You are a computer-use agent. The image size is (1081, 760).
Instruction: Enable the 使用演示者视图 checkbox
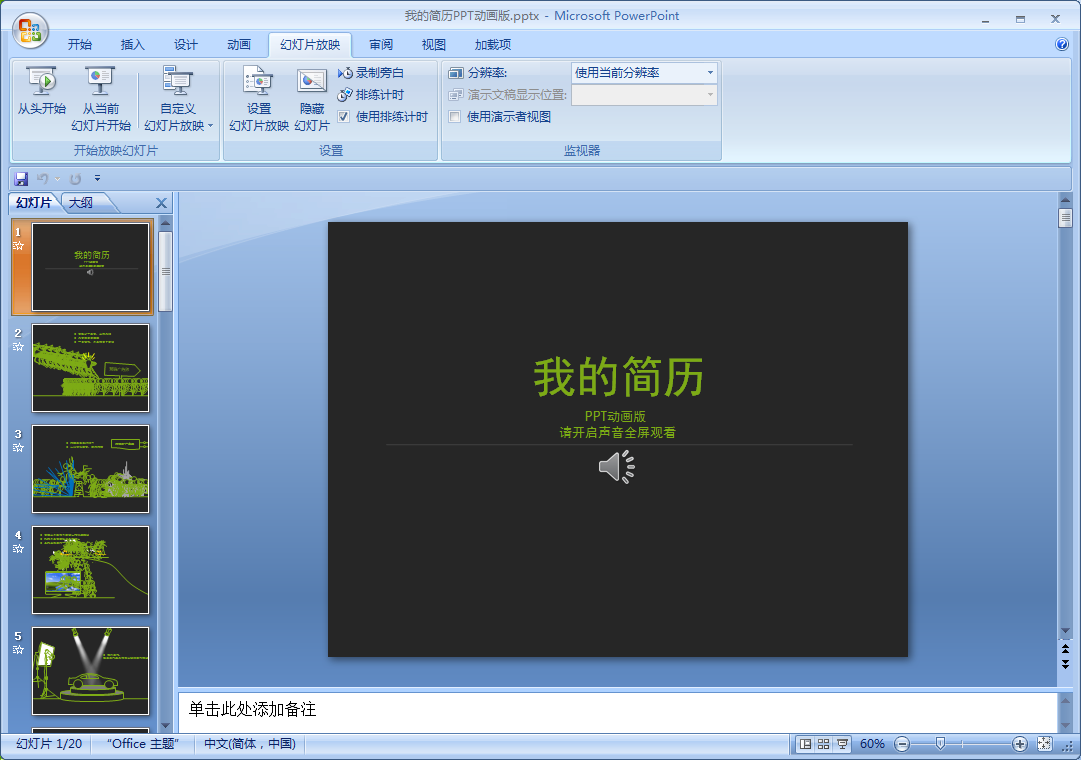click(455, 117)
